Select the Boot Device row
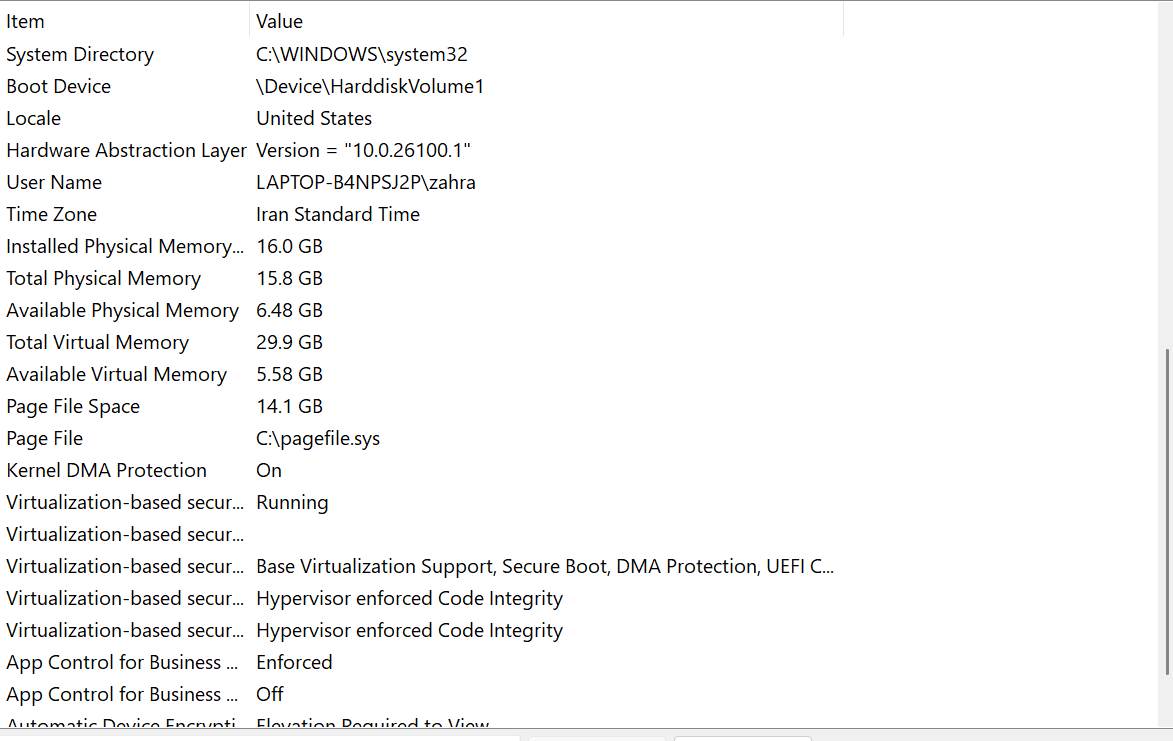The image size is (1173, 741). click(59, 86)
